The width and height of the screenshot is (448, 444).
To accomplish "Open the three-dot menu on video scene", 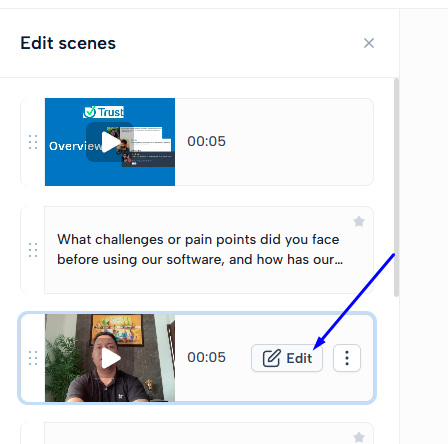I will pos(347,358).
